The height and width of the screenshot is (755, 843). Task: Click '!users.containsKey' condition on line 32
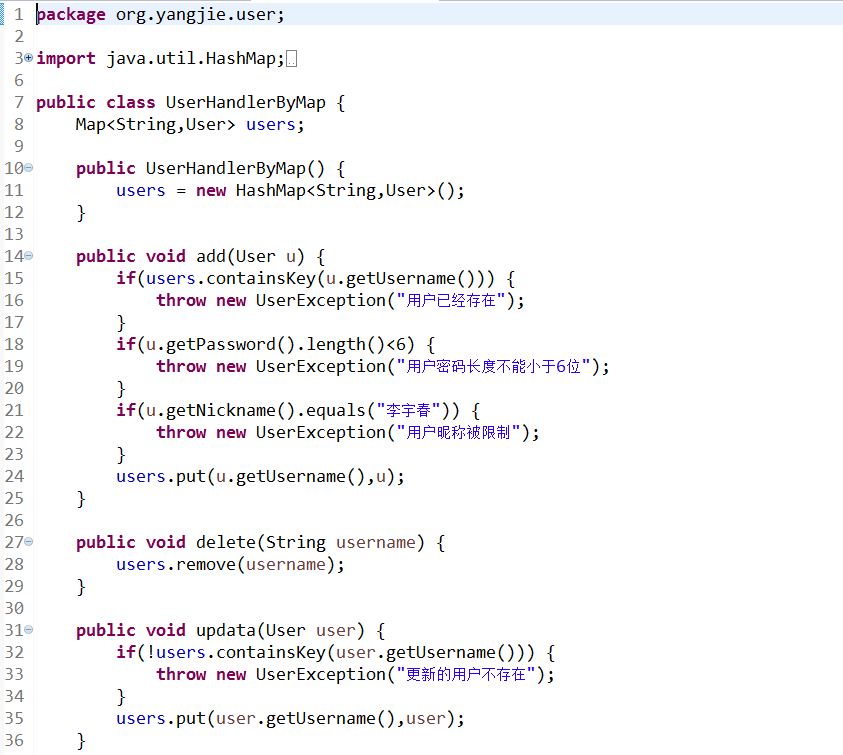pyautogui.click(x=235, y=653)
